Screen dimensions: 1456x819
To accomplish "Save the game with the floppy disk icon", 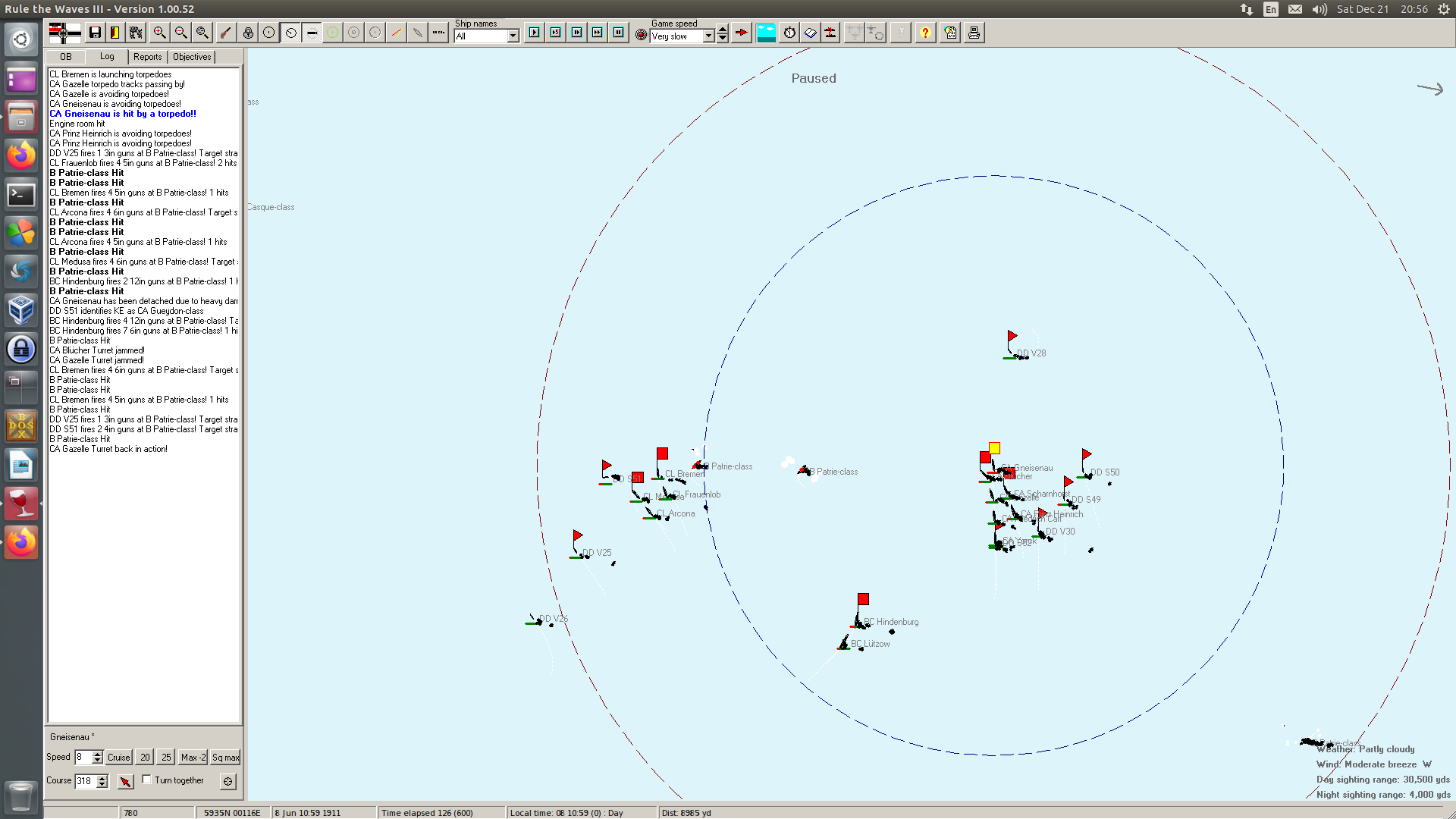I will (x=95, y=33).
